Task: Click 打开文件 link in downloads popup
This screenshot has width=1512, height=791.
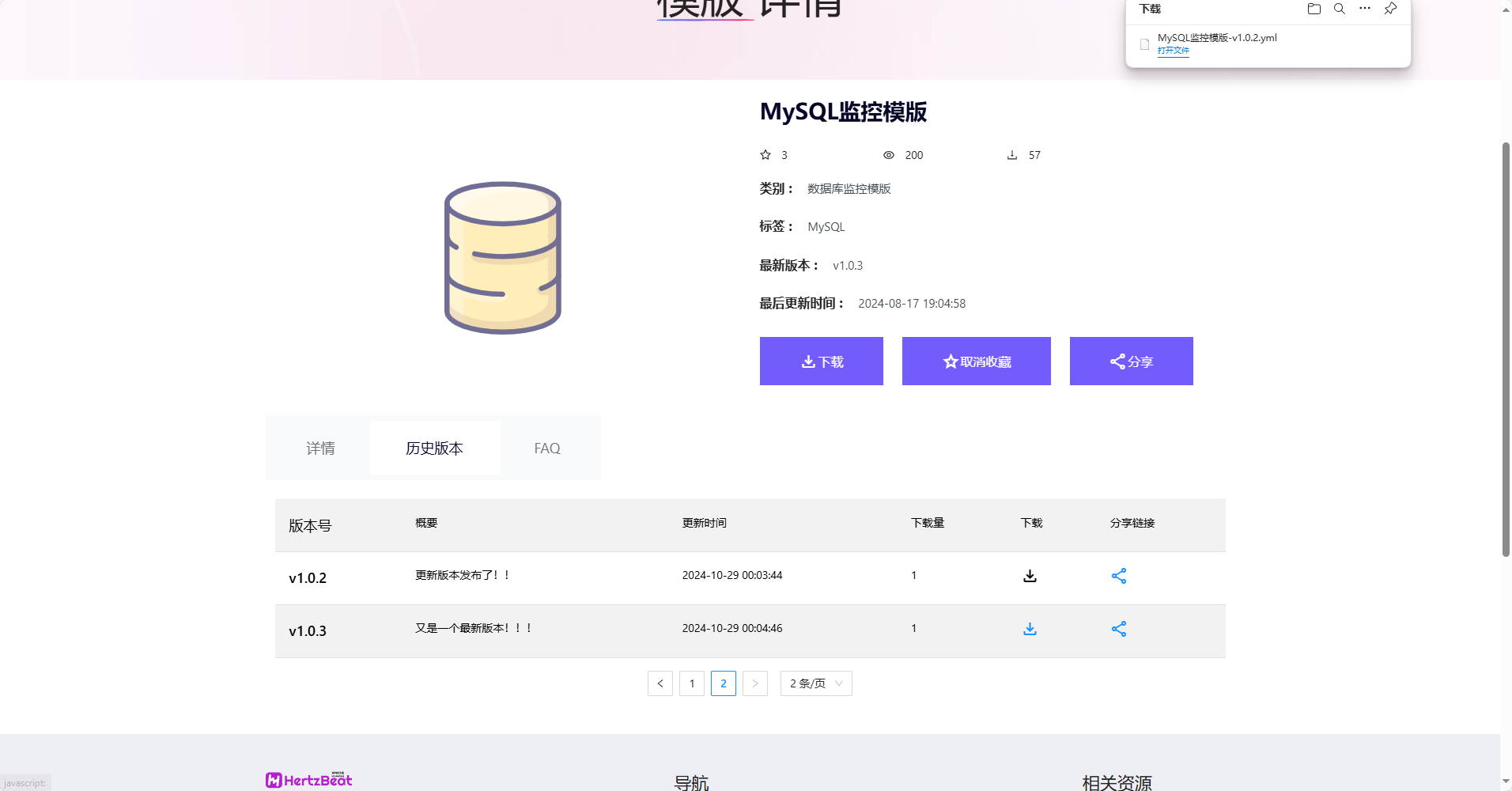Action: click(x=1173, y=51)
